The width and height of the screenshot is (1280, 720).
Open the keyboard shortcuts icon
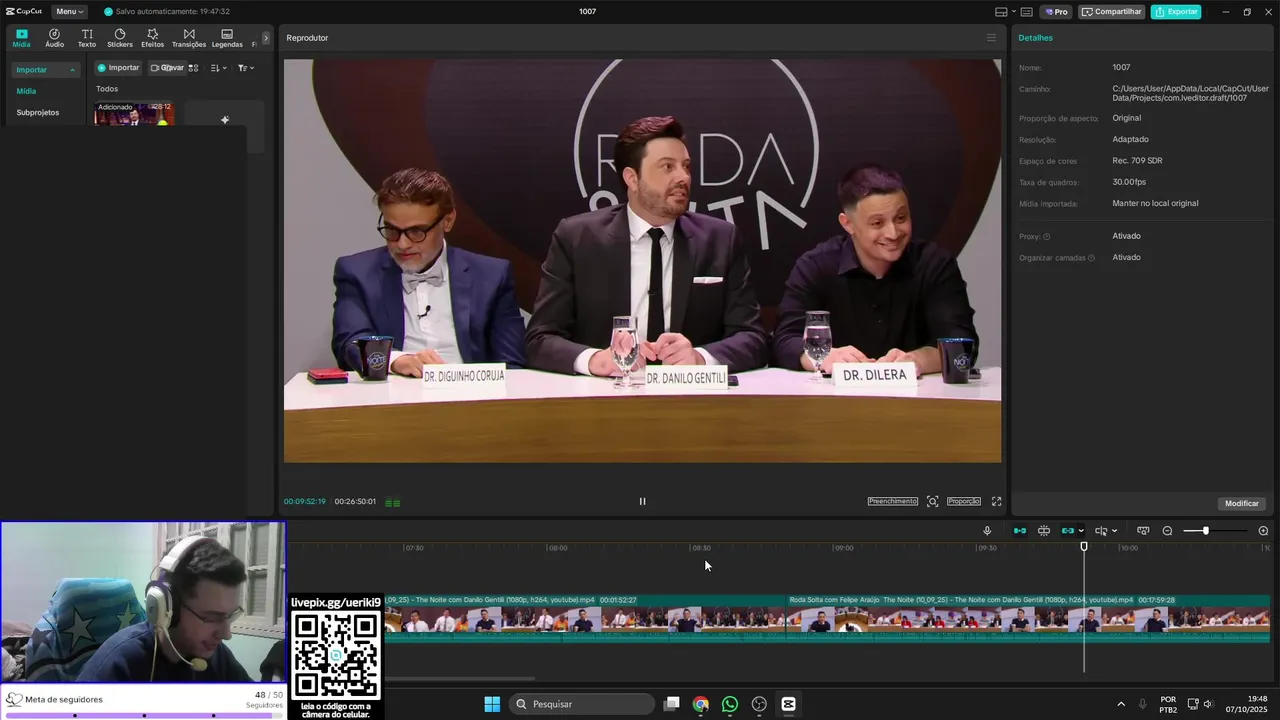(x=1026, y=12)
